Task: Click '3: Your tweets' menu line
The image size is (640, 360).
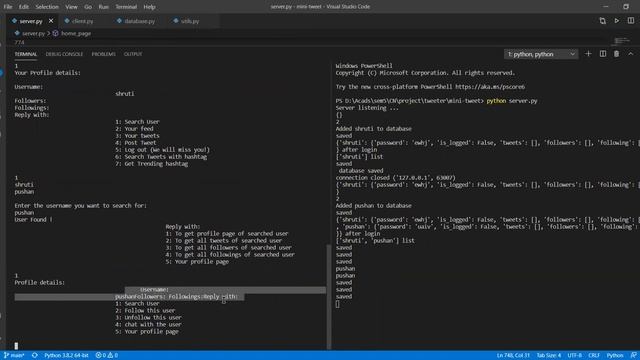Action: click(x=137, y=136)
